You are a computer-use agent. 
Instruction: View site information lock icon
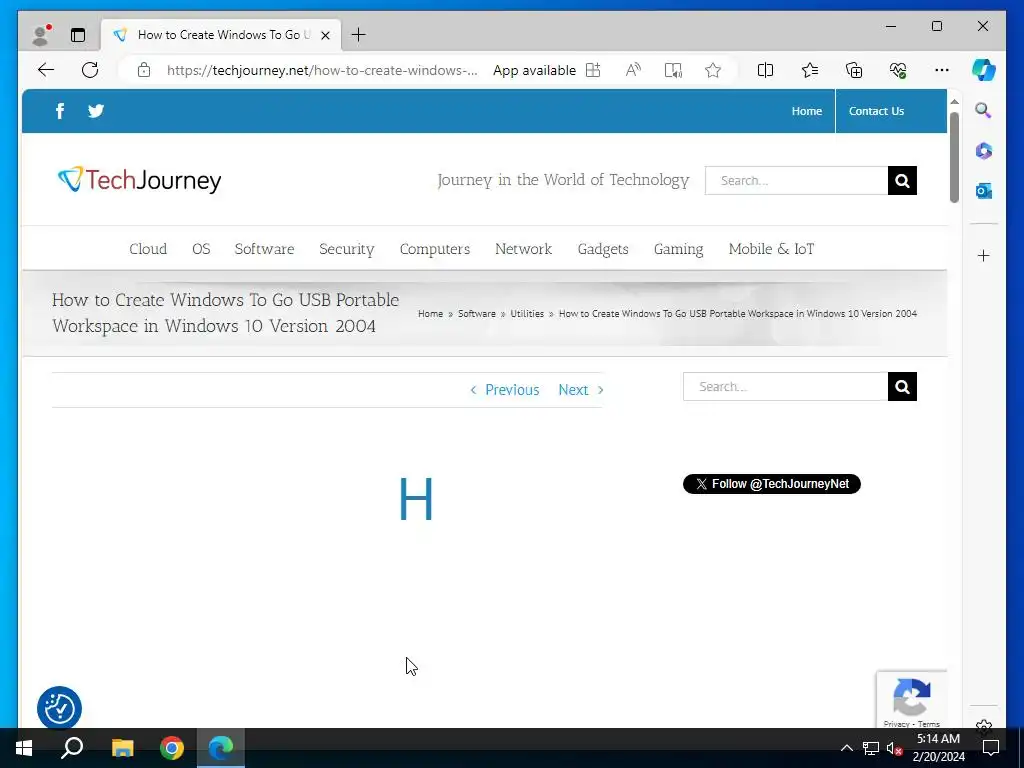pyautogui.click(x=144, y=70)
